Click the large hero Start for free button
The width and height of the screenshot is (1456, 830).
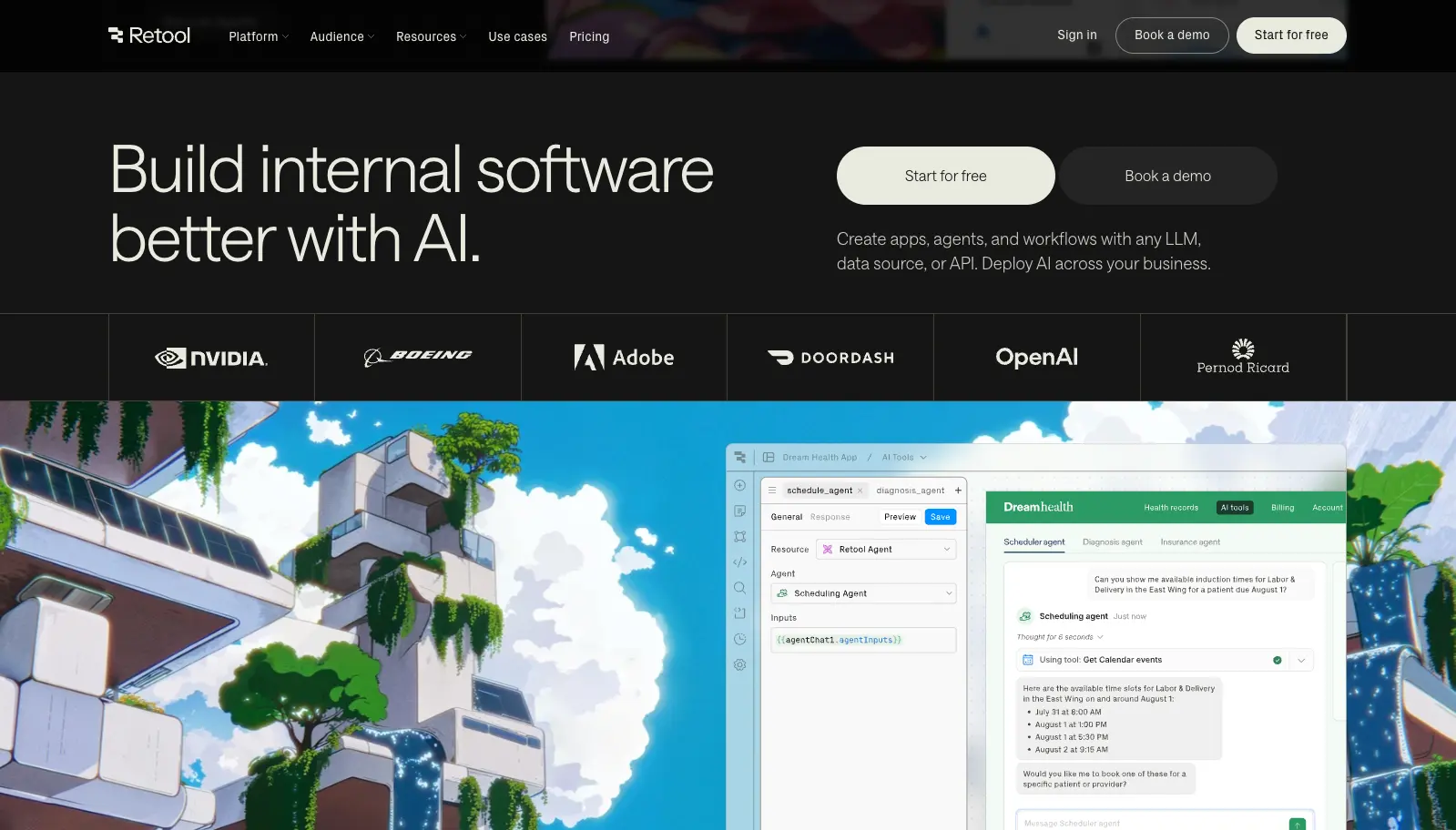point(945,176)
